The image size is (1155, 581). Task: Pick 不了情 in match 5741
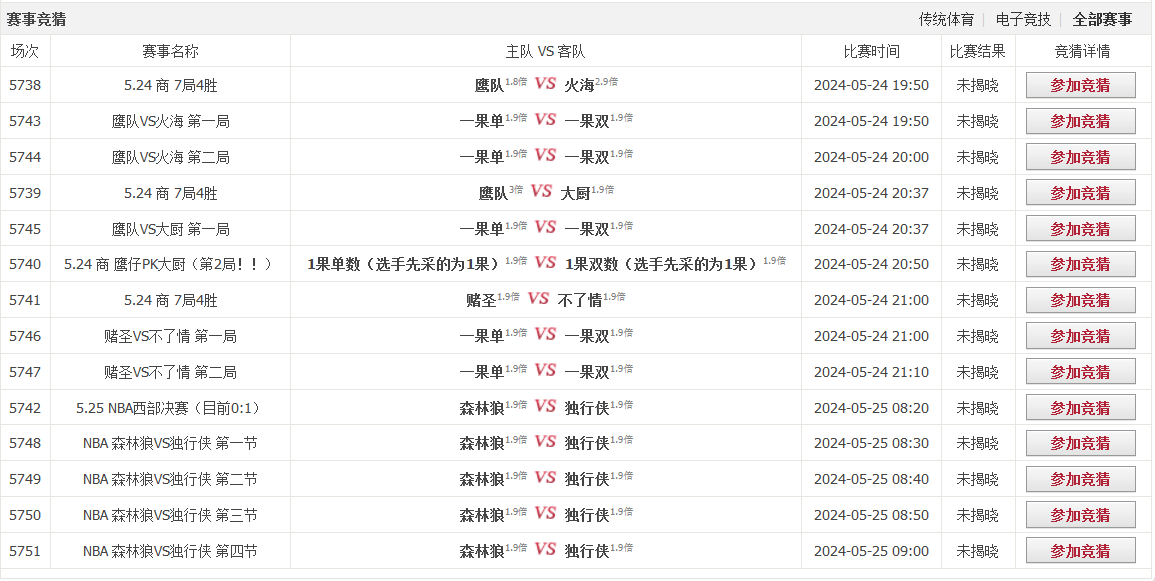click(x=579, y=301)
